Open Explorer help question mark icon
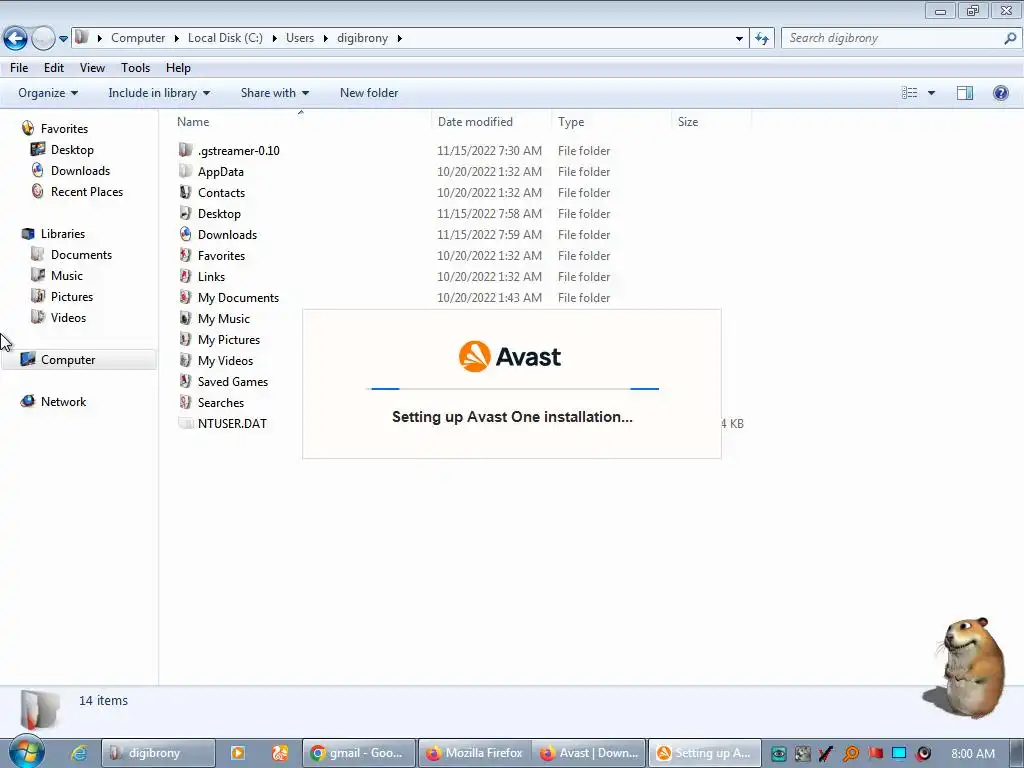The image size is (1024, 768). click(1000, 93)
